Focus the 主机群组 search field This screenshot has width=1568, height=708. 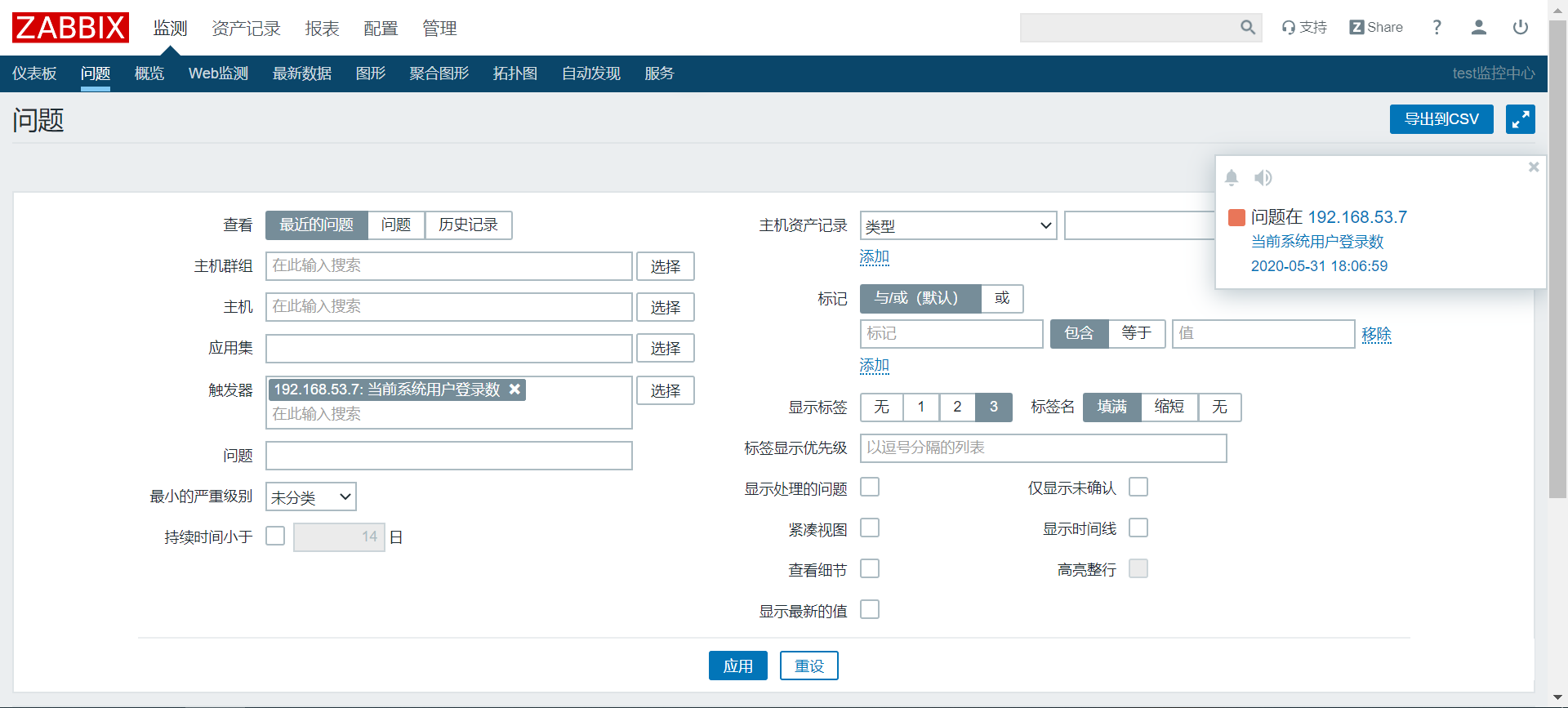pos(449,266)
